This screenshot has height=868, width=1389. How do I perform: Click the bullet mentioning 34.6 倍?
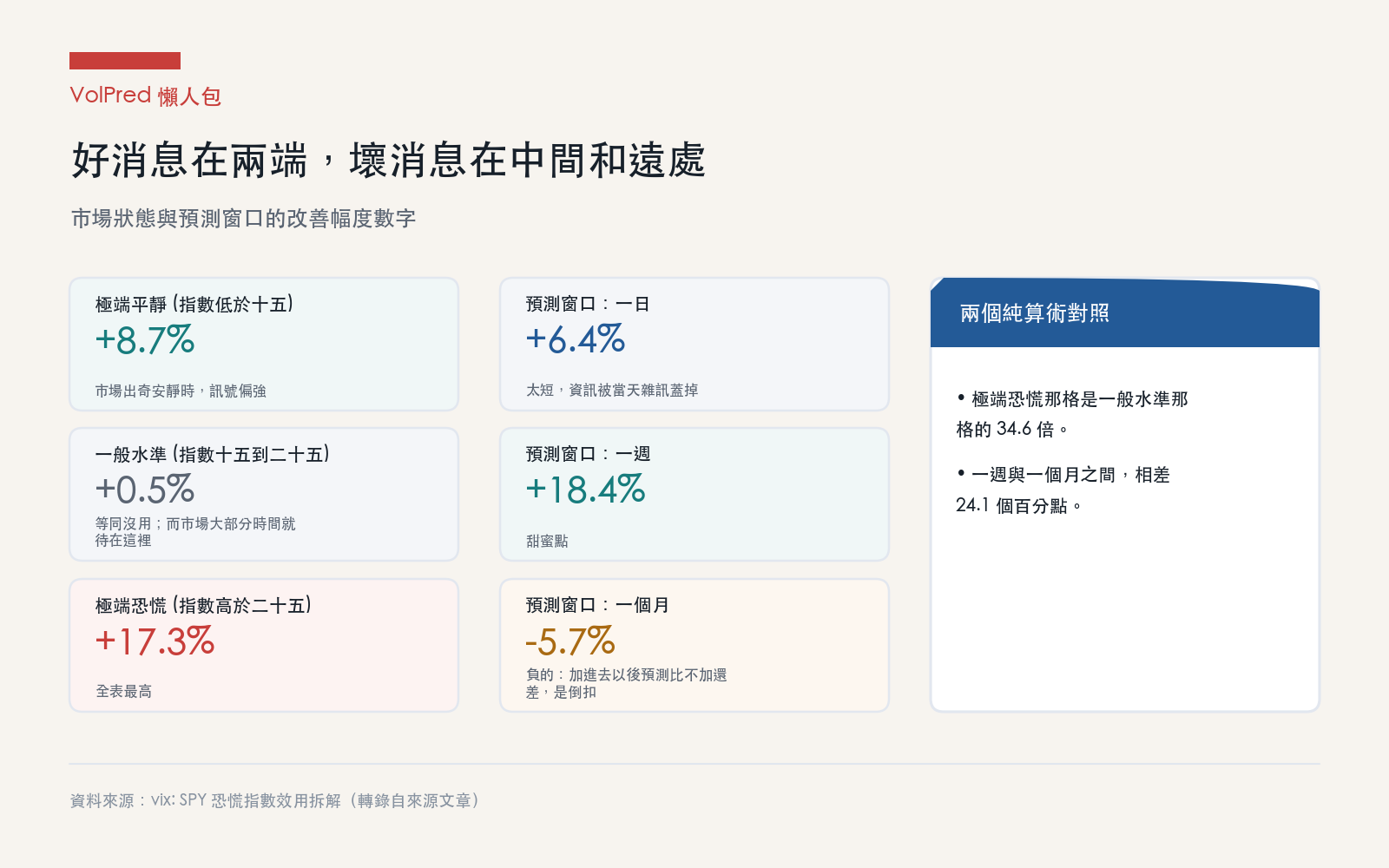tap(1072, 414)
